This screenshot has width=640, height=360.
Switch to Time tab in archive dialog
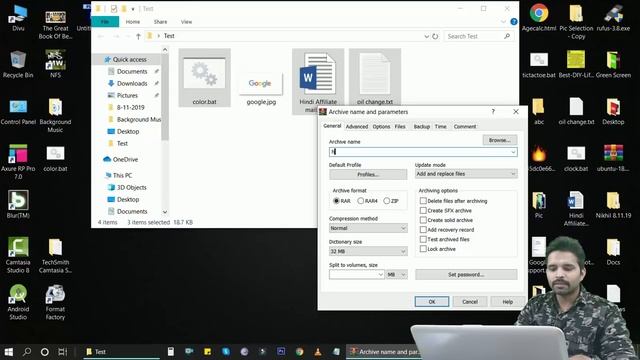click(440, 127)
